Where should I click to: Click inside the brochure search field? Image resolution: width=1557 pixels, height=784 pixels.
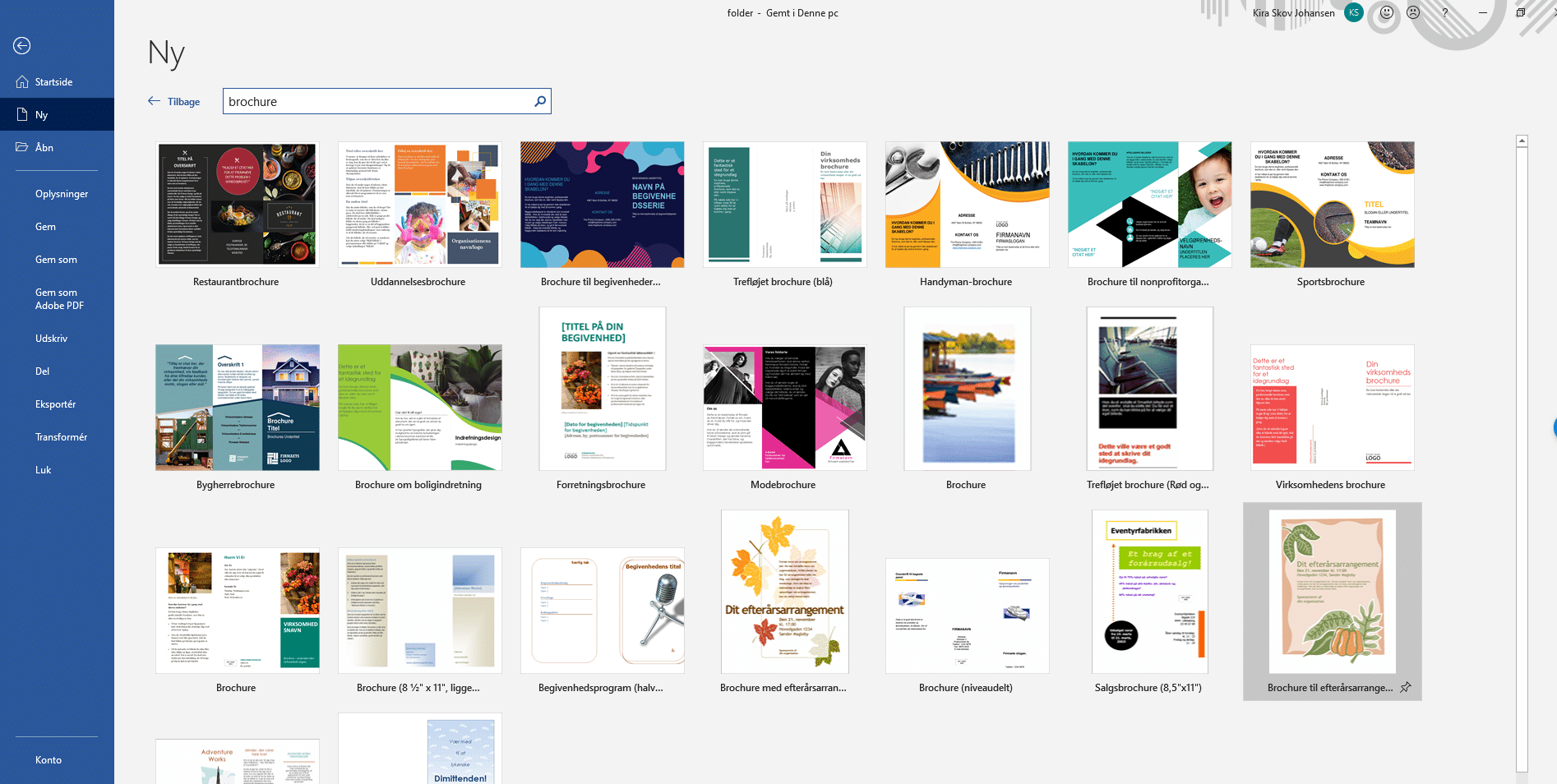coord(378,102)
